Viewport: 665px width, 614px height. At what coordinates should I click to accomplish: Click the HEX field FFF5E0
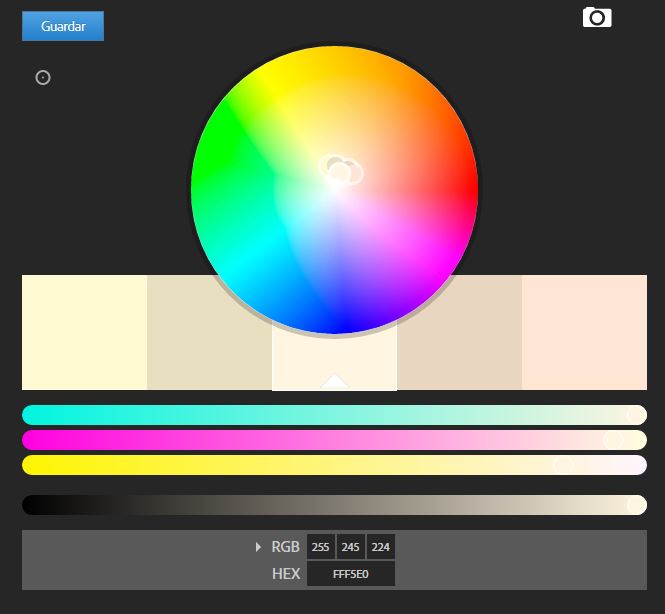click(x=351, y=574)
